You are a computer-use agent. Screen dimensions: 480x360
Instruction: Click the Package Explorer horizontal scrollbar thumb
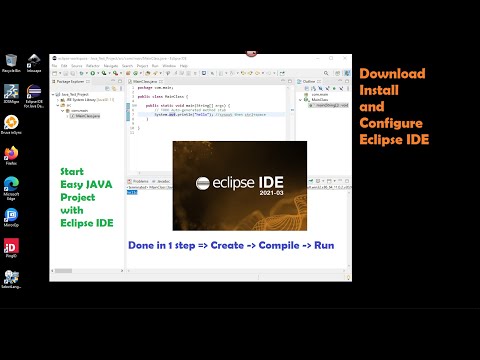[x=63, y=271]
